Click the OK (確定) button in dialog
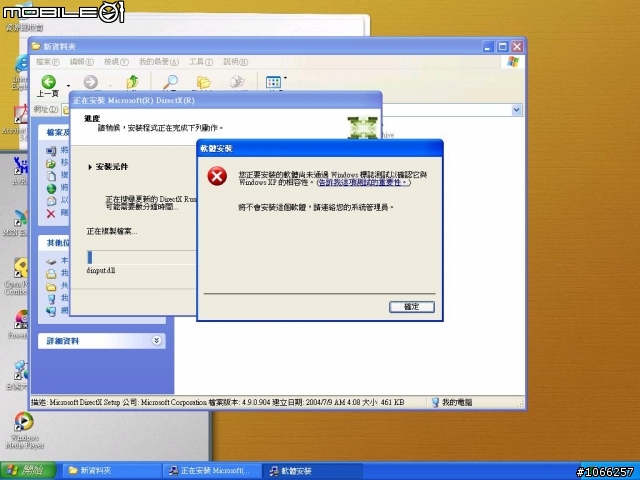This screenshot has width=640, height=480. click(x=411, y=307)
